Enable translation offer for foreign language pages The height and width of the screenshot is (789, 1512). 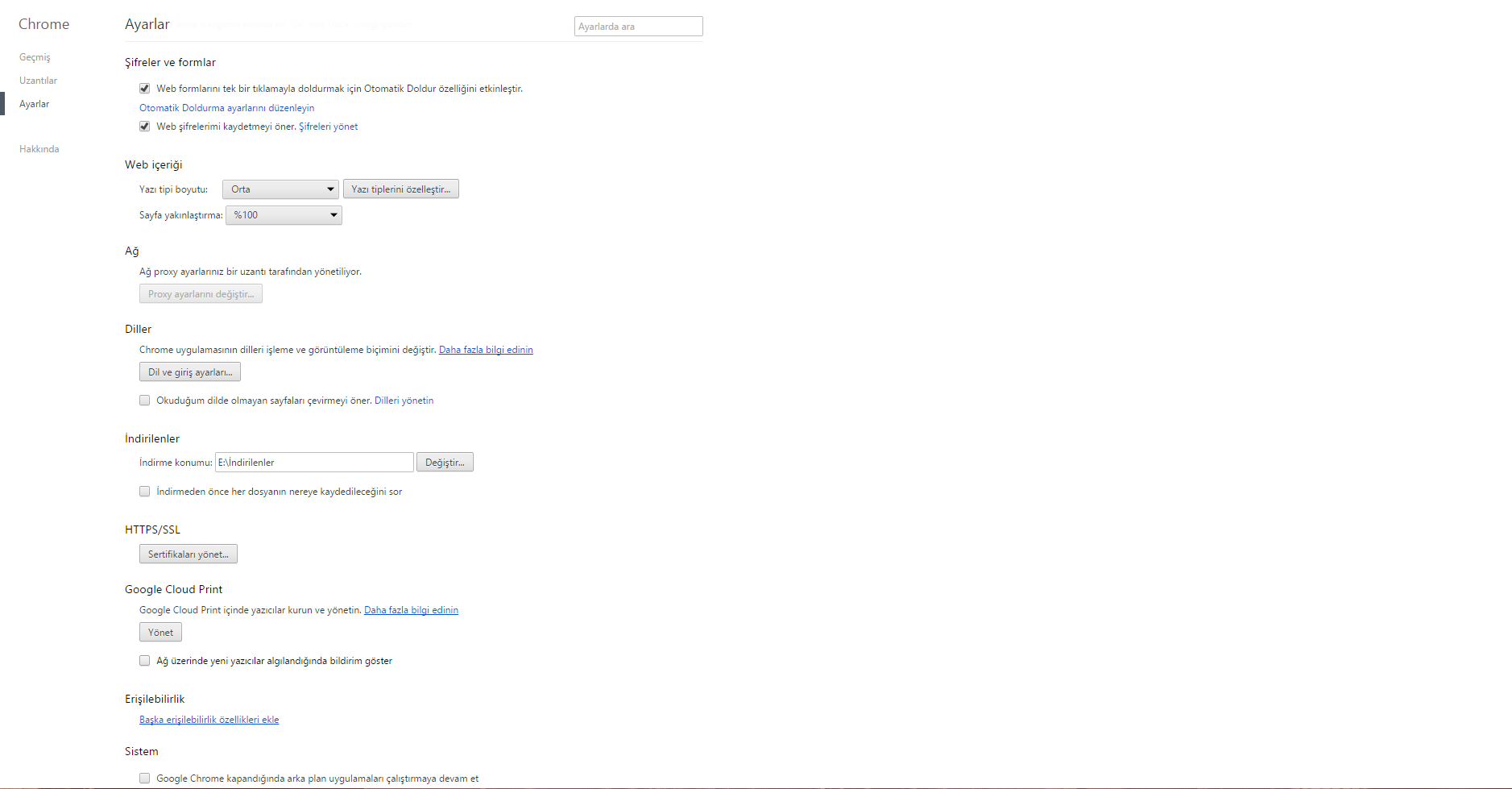tap(145, 401)
